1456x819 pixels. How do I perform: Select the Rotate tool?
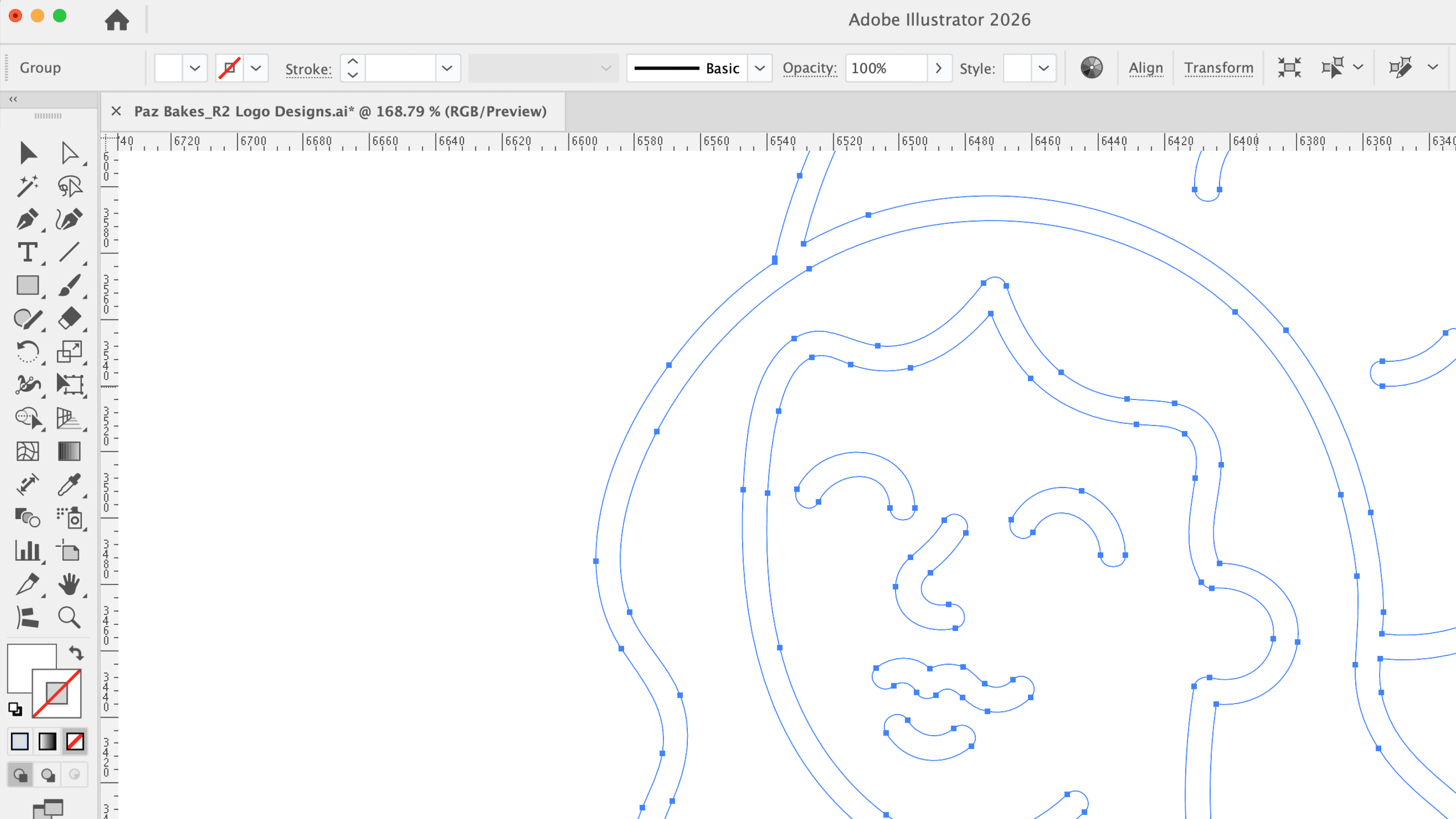27,351
